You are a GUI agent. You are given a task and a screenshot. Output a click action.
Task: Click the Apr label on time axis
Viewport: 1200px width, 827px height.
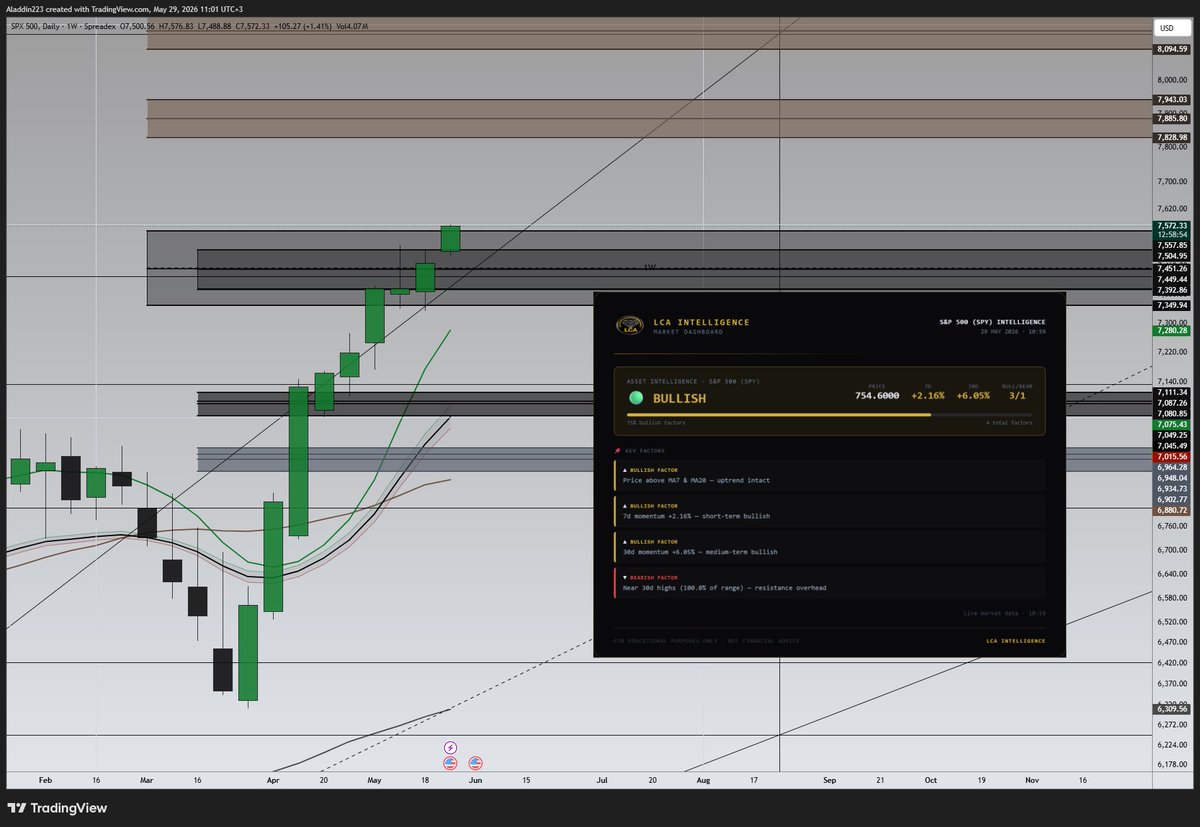273,778
